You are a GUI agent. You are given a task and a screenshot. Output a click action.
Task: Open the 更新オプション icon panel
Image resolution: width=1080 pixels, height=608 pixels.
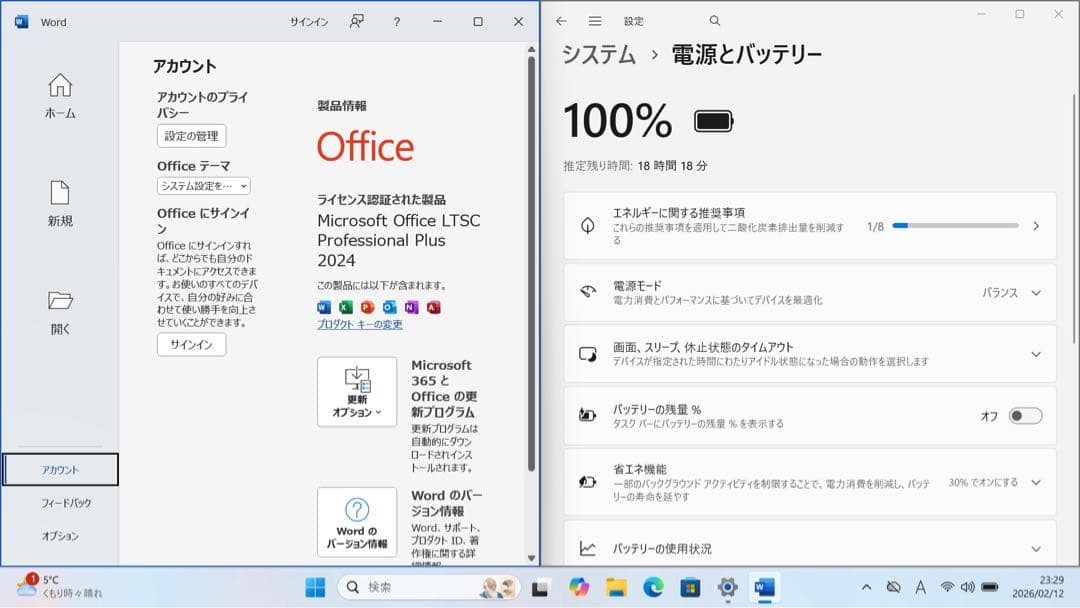pyautogui.click(x=357, y=390)
